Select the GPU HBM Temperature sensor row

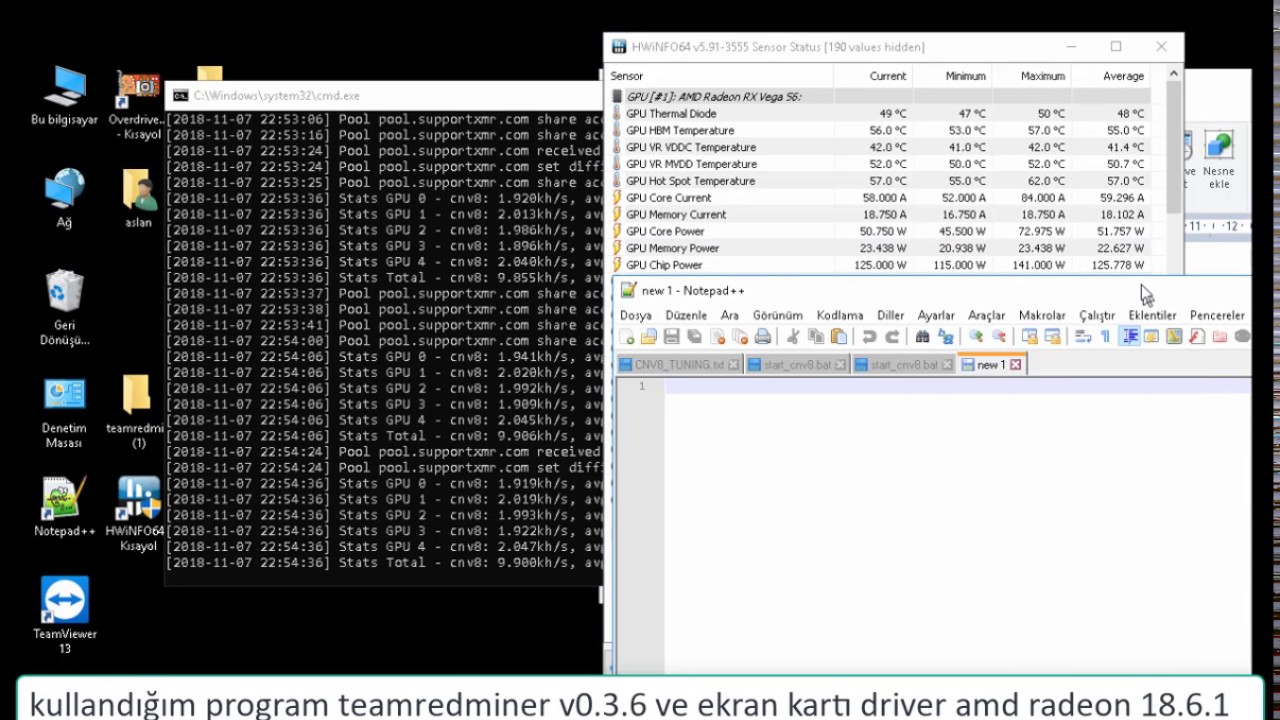point(878,130)
